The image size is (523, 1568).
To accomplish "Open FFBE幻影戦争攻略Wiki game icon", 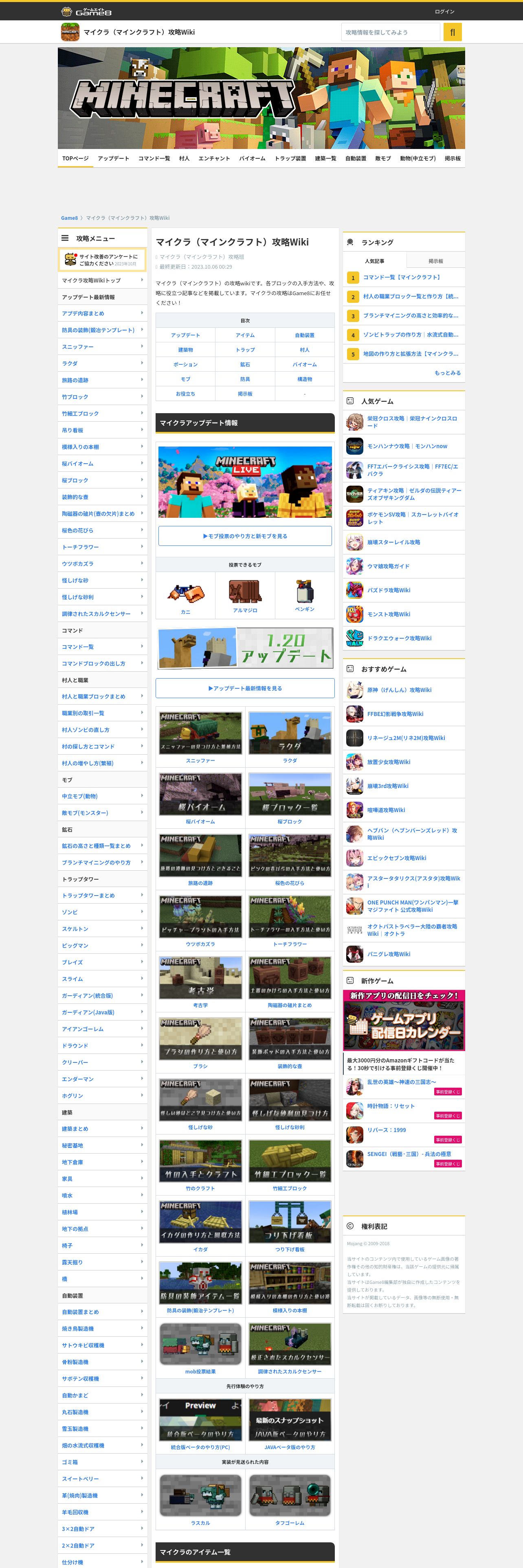I will pyautogui.click(x=354, y=714).
